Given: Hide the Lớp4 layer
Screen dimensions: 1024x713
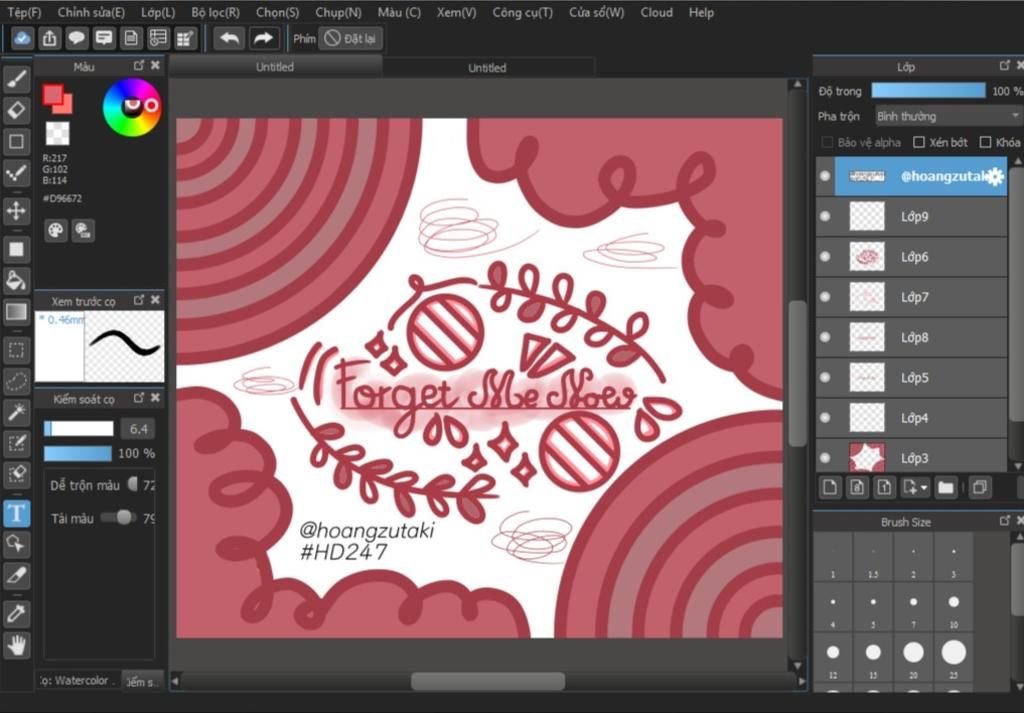Looking at the screenshot, I should tap(825, 418).
